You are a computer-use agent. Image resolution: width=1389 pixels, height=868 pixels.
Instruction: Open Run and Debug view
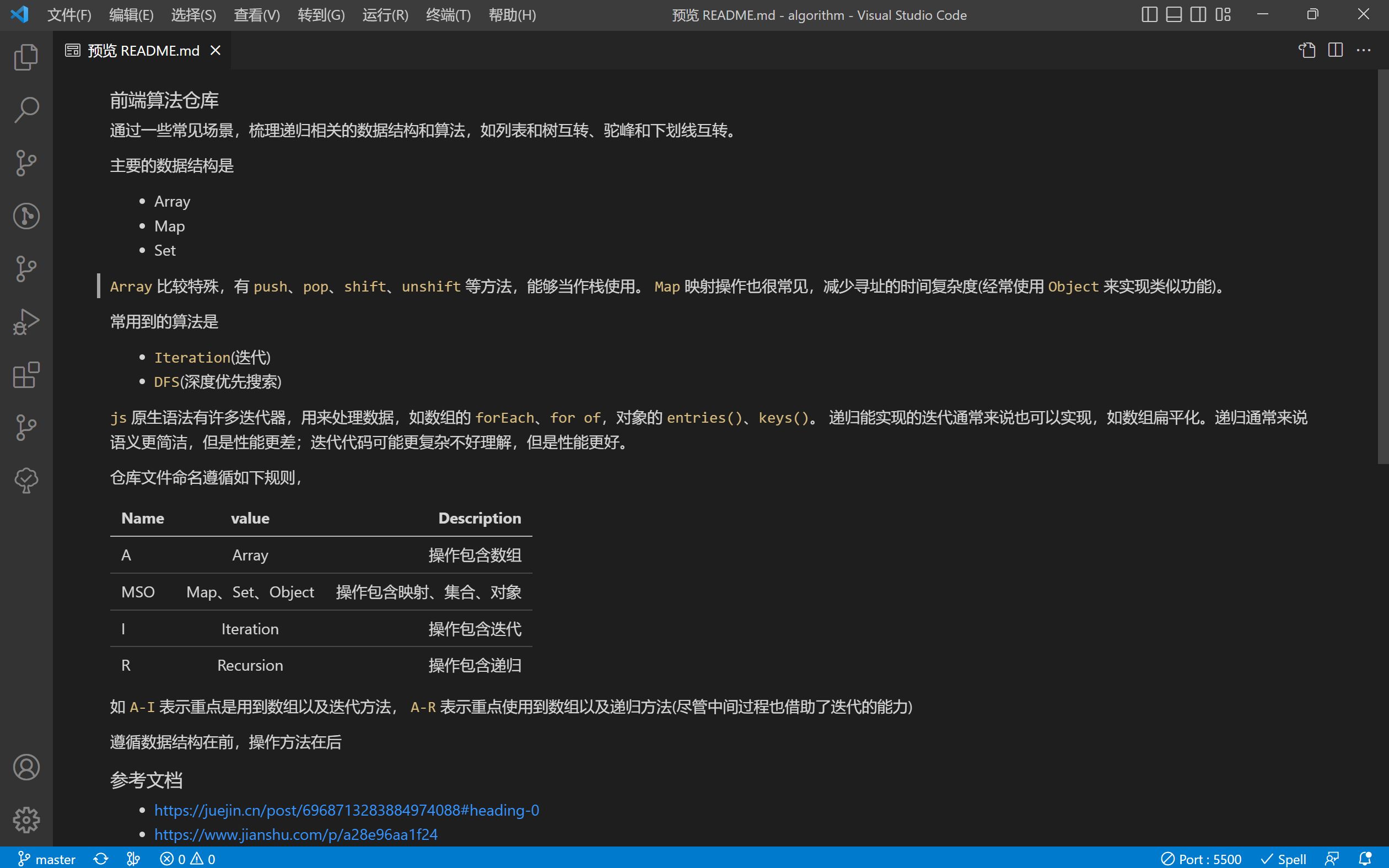[26, 322]
